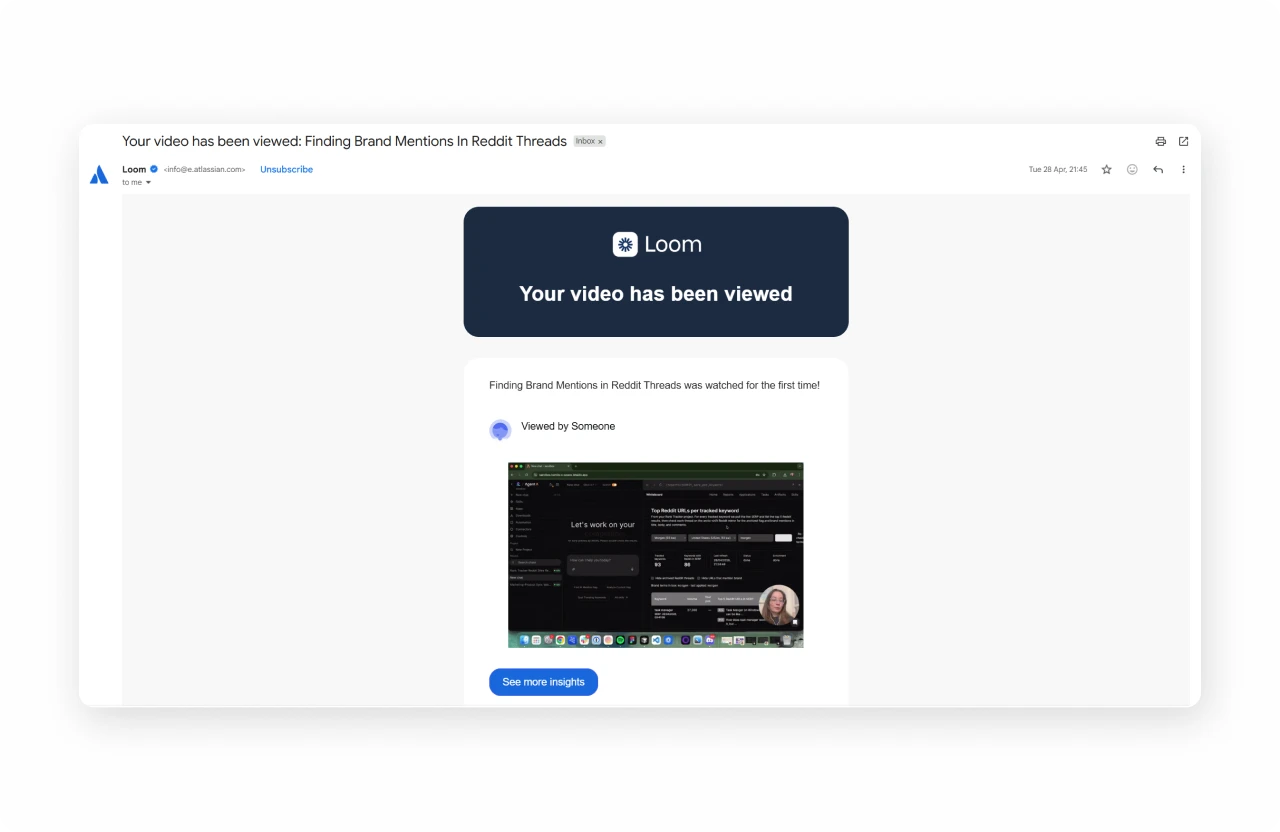Image resolution: width=1280 pixels, height=832 pixels.
Task: Click the 'See more insights' button
Action: tap(543, 682)
